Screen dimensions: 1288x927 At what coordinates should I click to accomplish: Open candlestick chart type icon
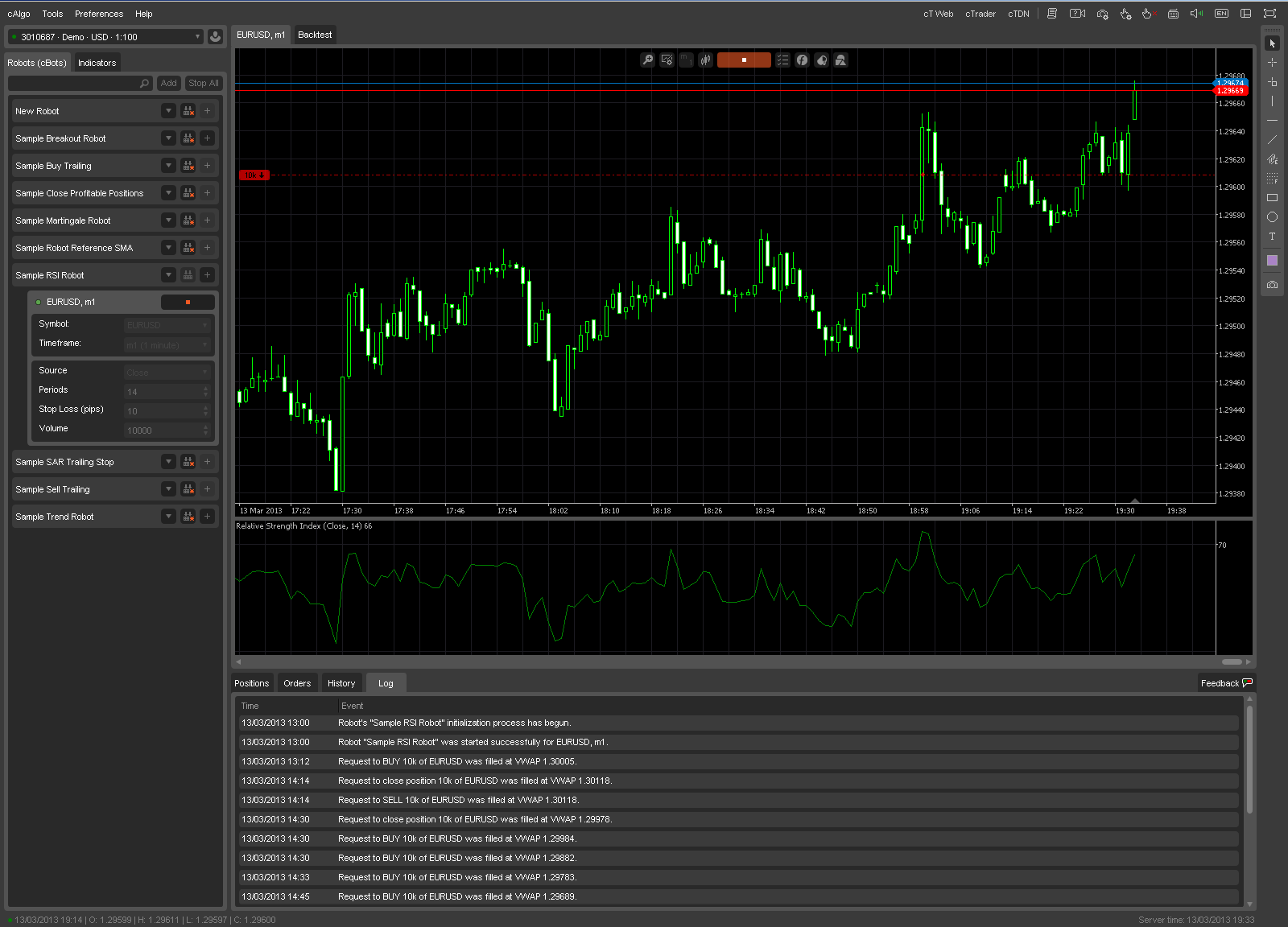706,60
